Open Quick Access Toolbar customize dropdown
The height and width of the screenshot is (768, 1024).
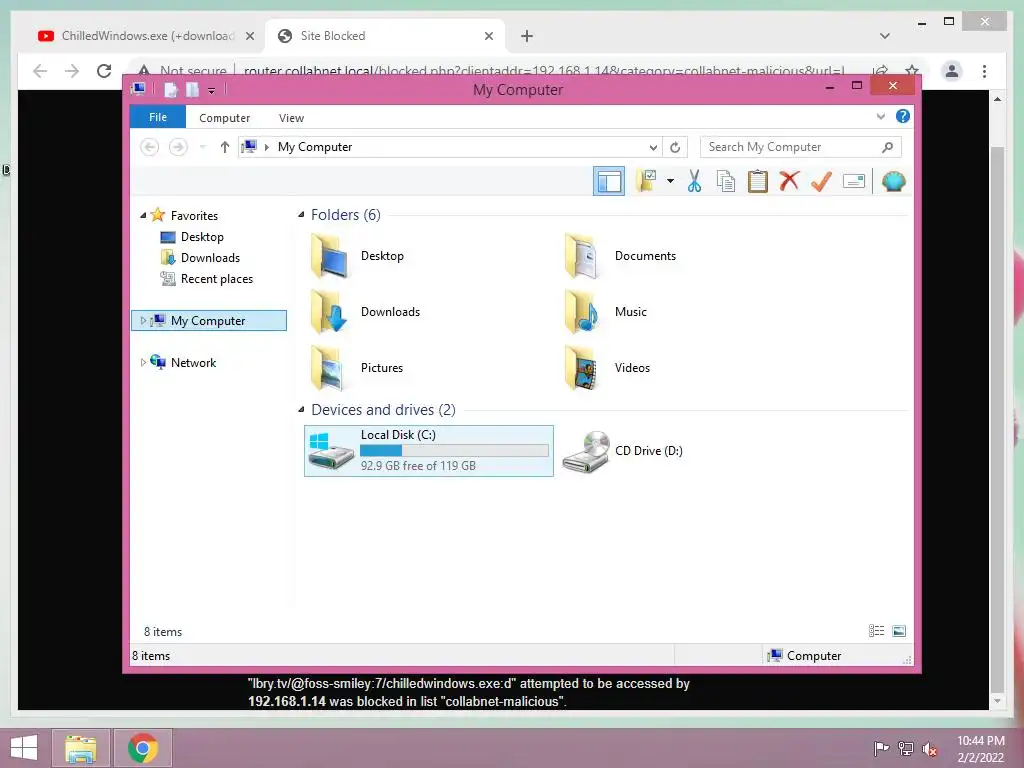point(212,91)
